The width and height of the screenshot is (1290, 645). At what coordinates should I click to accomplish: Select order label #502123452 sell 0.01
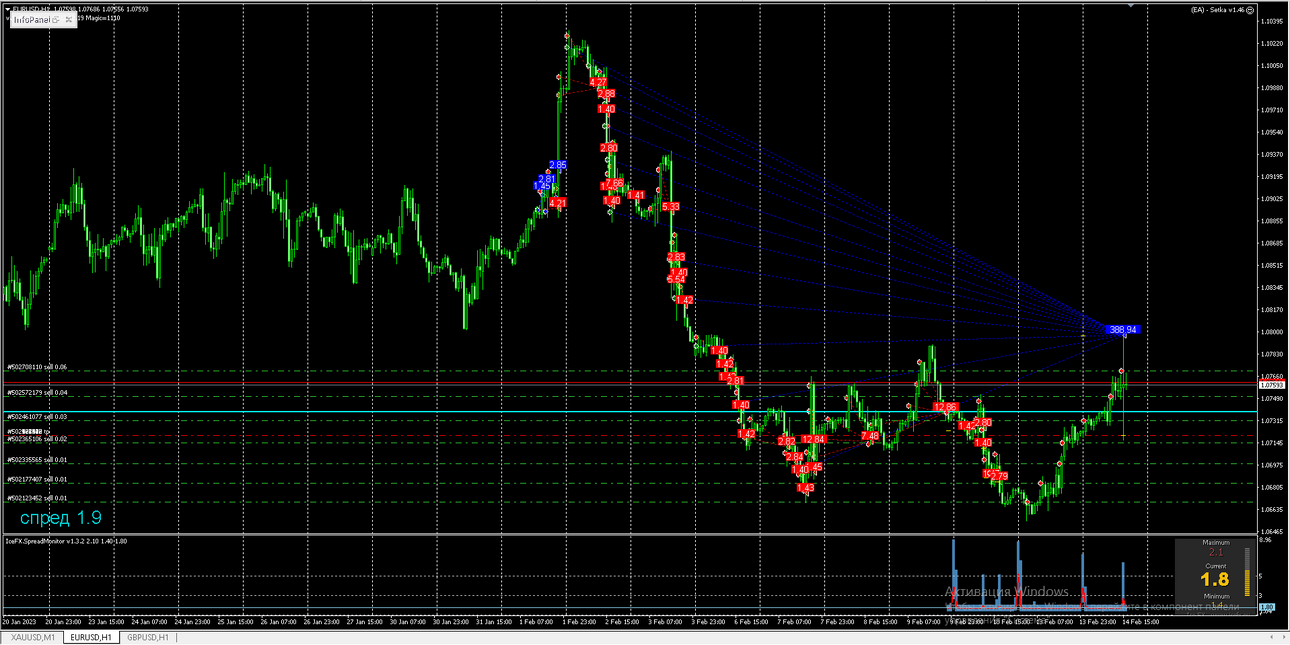(x=37, y=498)
